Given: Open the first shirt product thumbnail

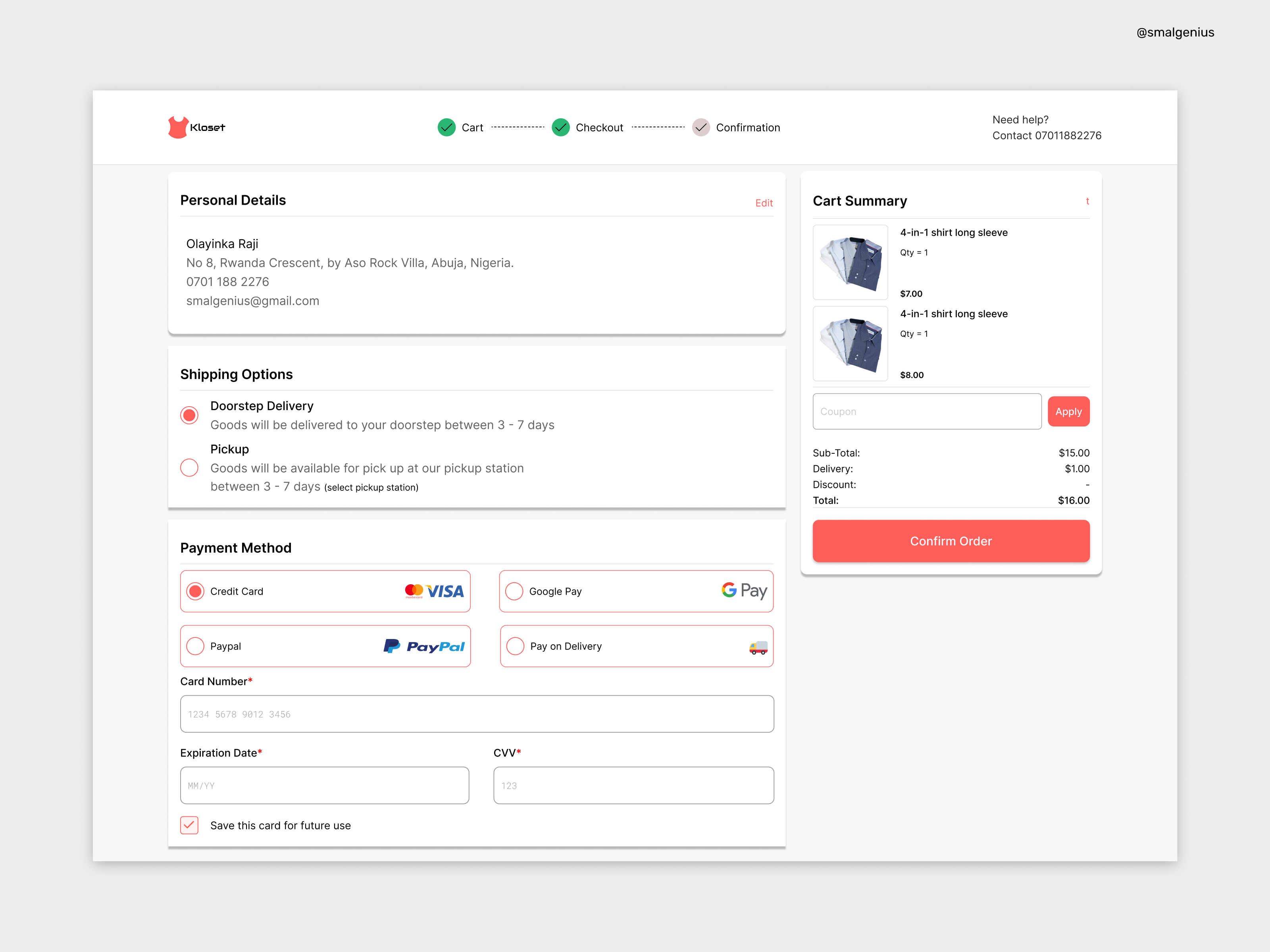Looking at the screenshot, I should pos(850,262).
